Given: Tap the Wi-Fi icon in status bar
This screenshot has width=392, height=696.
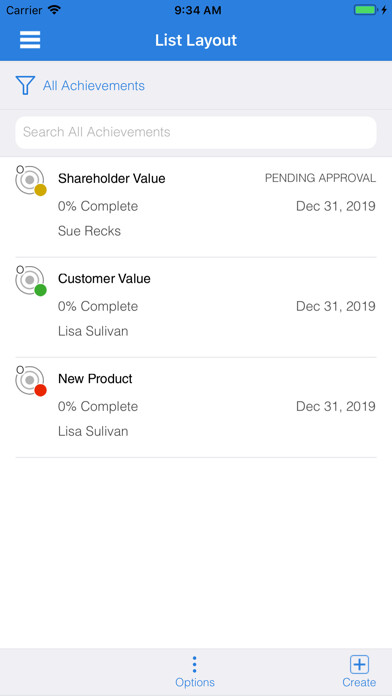Looking at the screenshot, I should [x=55, y=10].
